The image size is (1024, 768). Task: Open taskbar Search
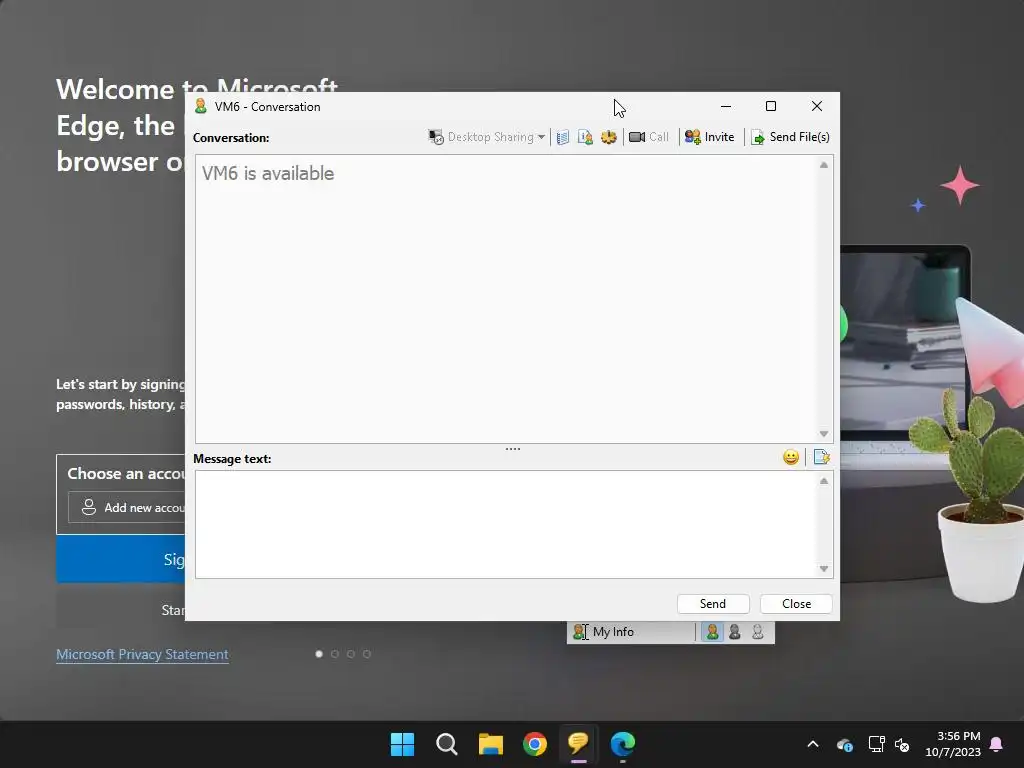point(447,744)
